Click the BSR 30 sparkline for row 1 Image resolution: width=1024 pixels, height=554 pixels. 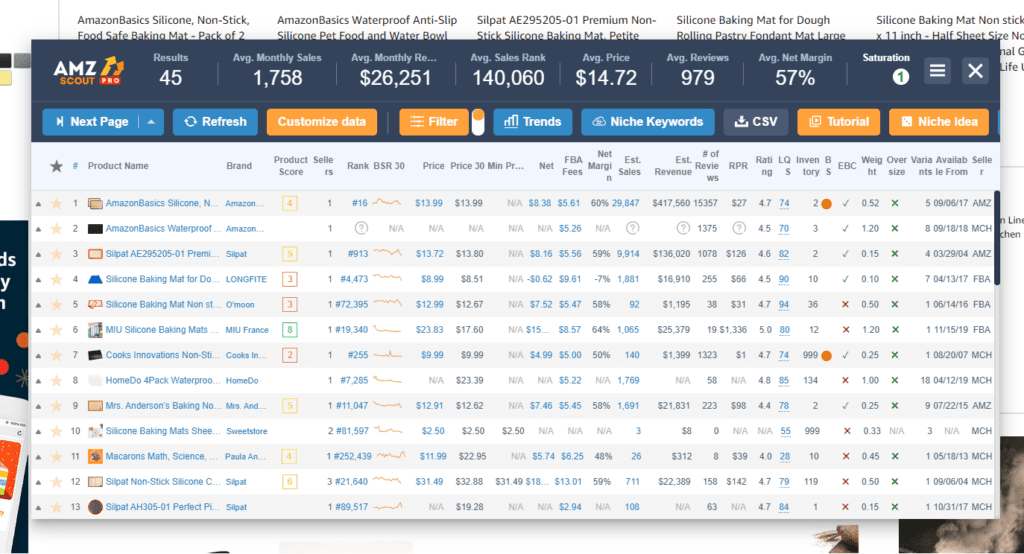coord(387,203)
